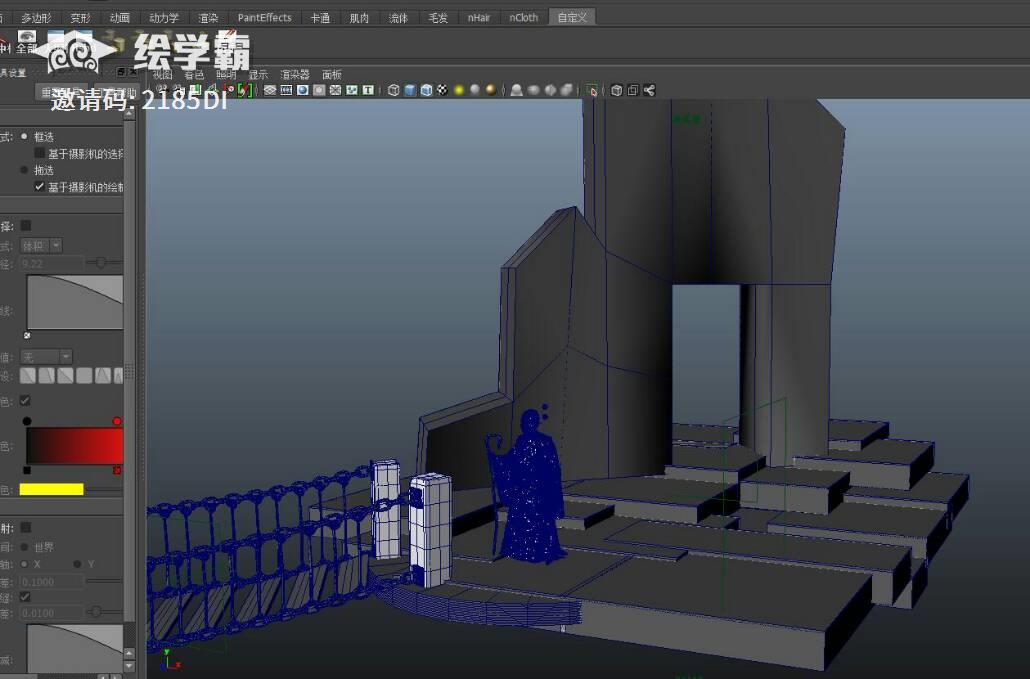Toggle the symmetry checkbox above 世界 option
Image resolution: width=1030 pixels, height=679 pixels.
point(26,527)
